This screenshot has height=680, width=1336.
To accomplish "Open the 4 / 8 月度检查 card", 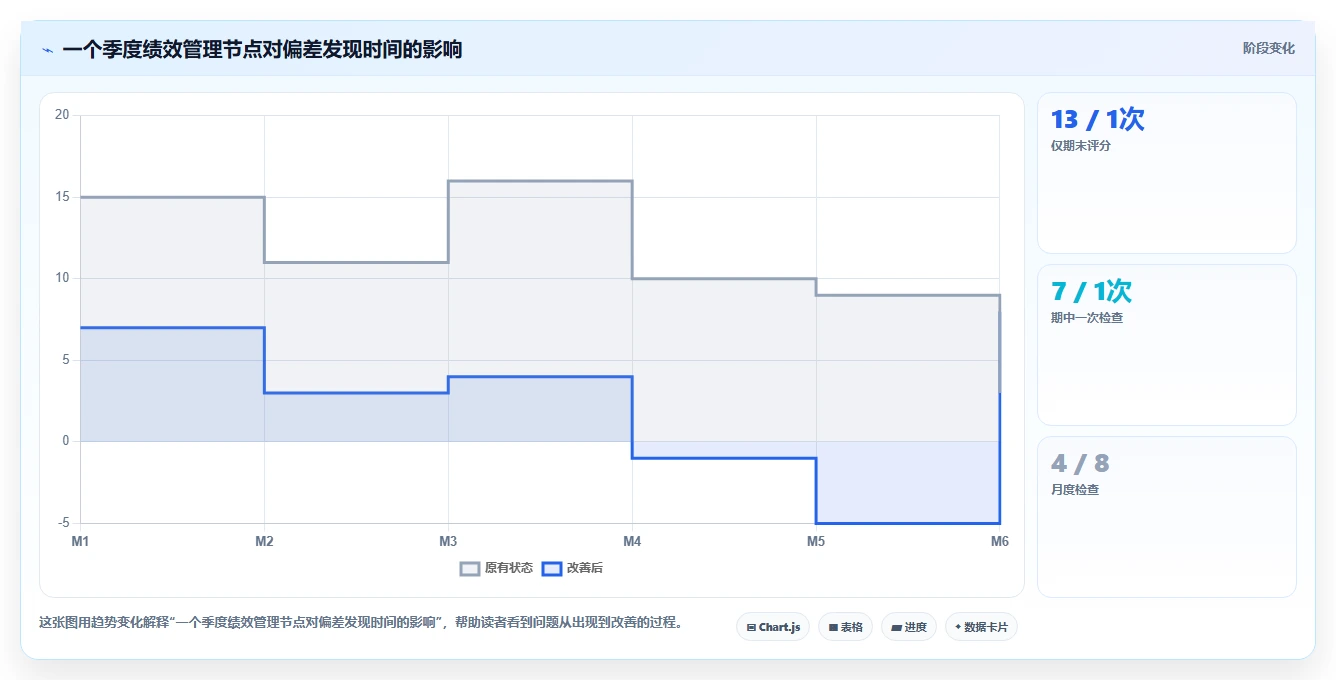I will 1167,517.
